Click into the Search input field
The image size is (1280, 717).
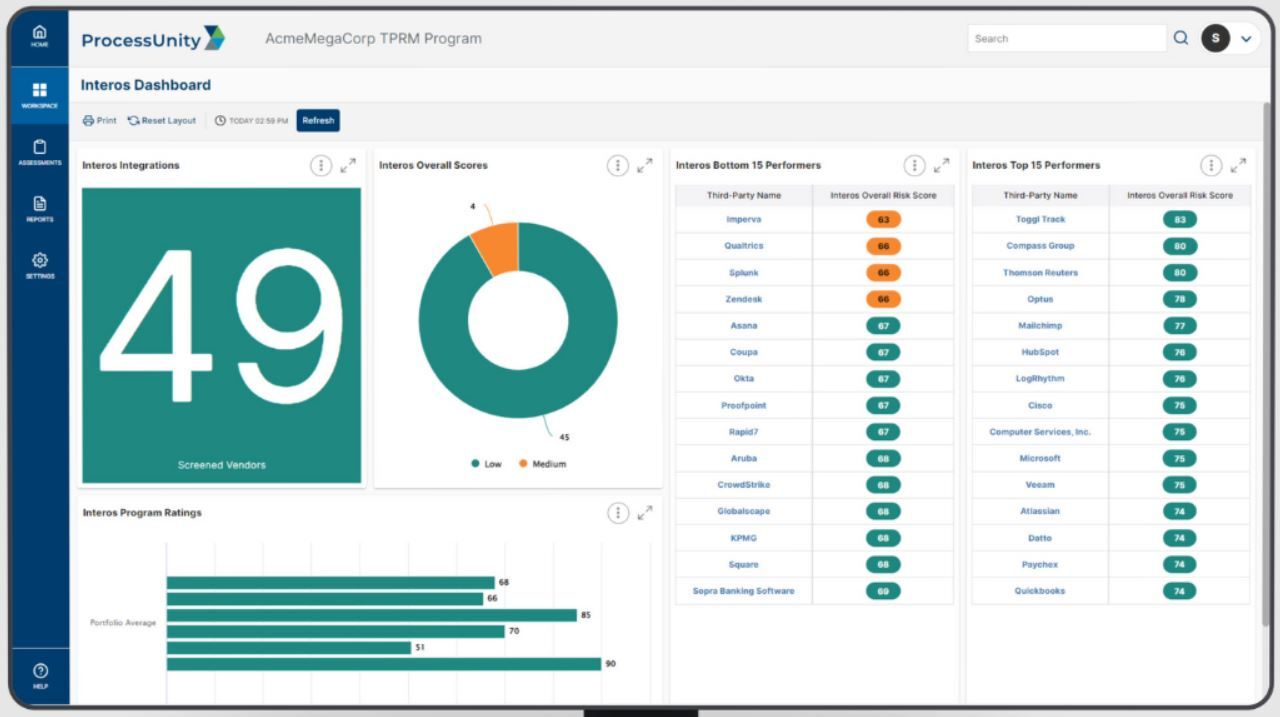[1065, 38]
